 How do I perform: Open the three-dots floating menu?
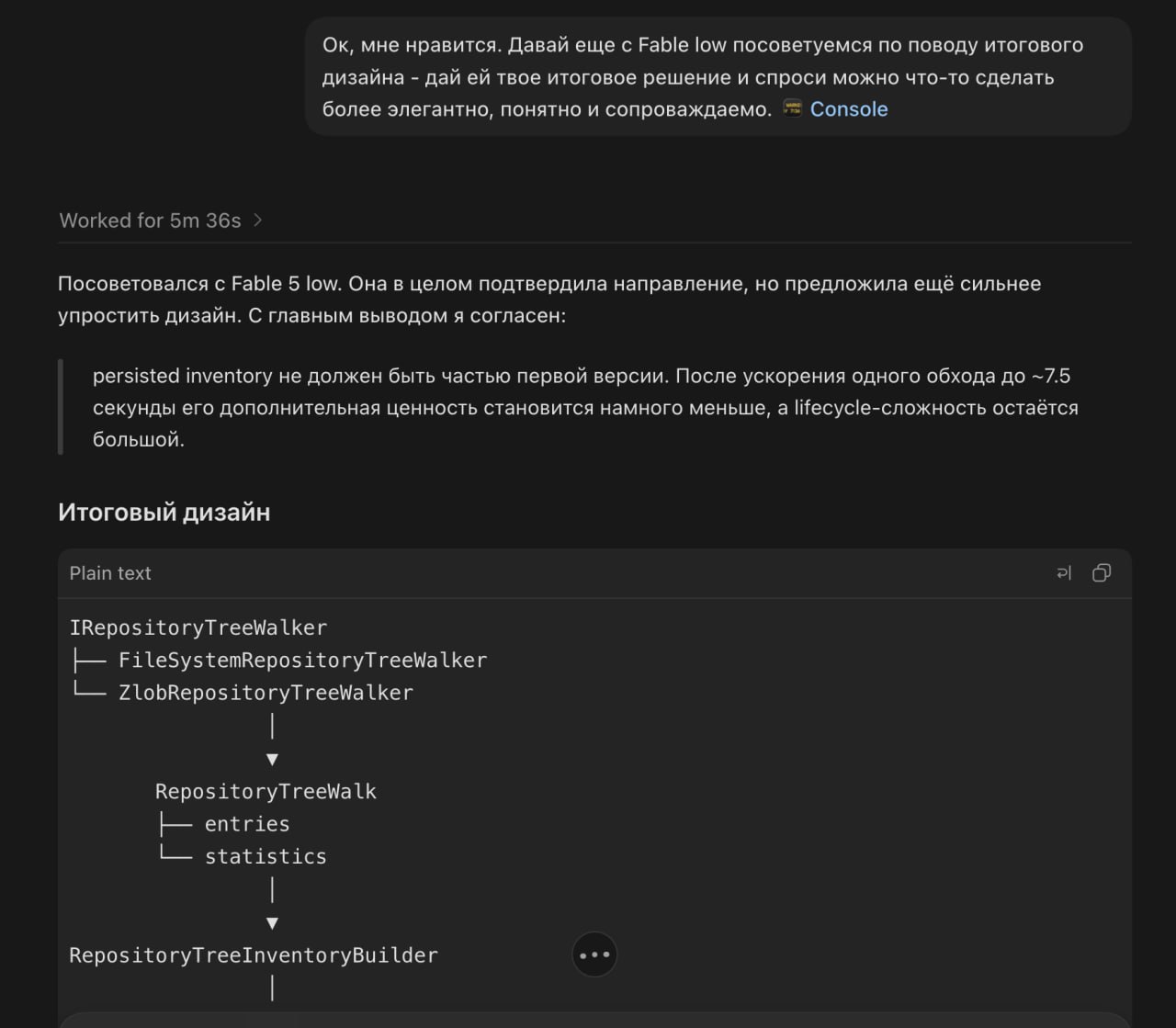click(594, 955)
